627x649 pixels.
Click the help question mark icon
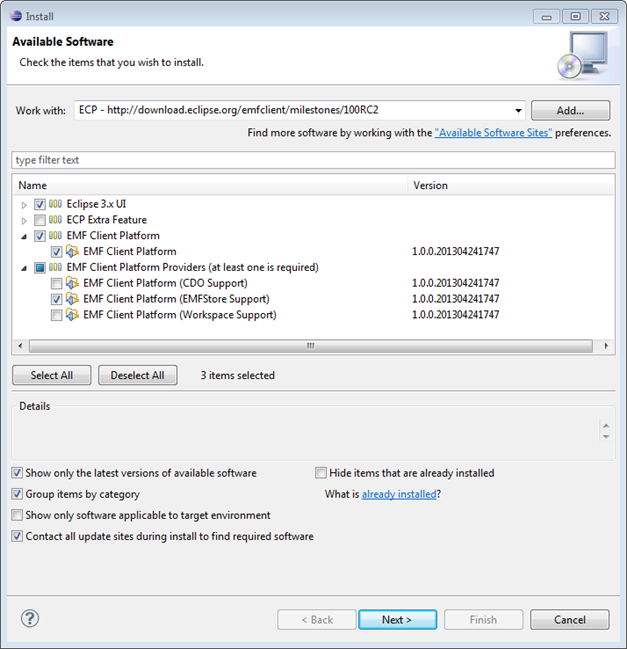click(x=30, y=619)
